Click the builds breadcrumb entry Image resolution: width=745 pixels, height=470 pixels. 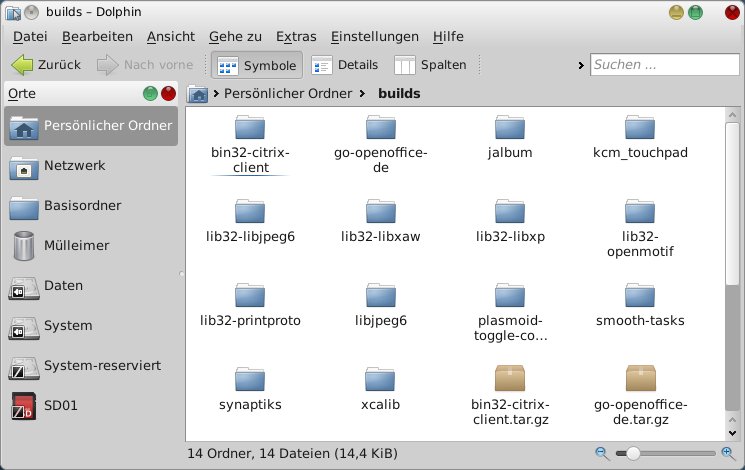[399, 94]
